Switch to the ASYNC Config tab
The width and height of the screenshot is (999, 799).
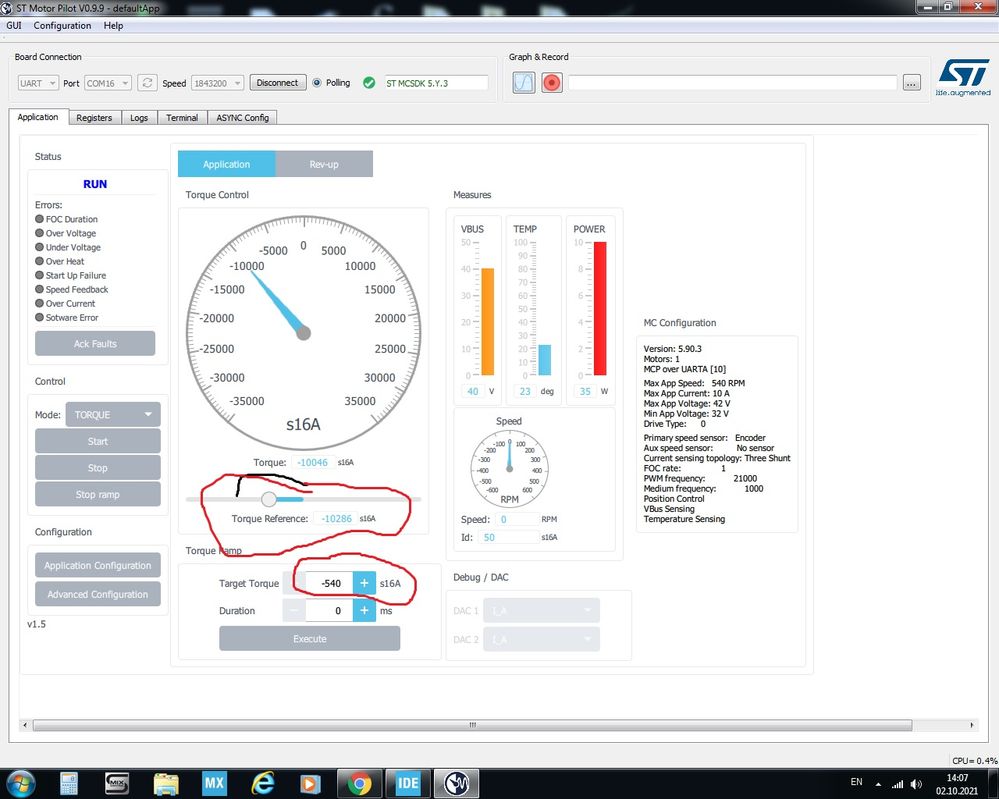243,118
